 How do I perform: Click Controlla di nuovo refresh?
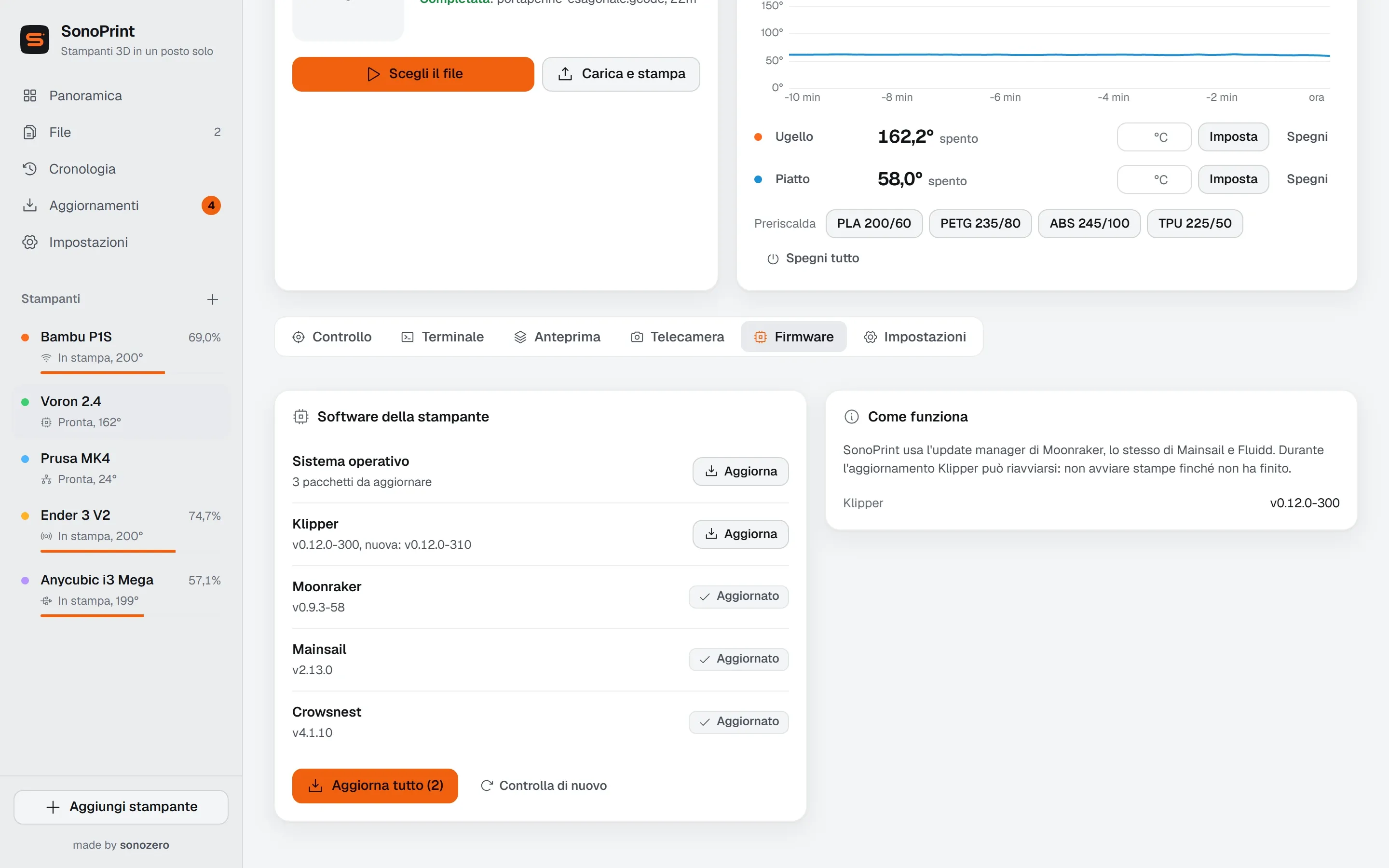pos(543,786)
